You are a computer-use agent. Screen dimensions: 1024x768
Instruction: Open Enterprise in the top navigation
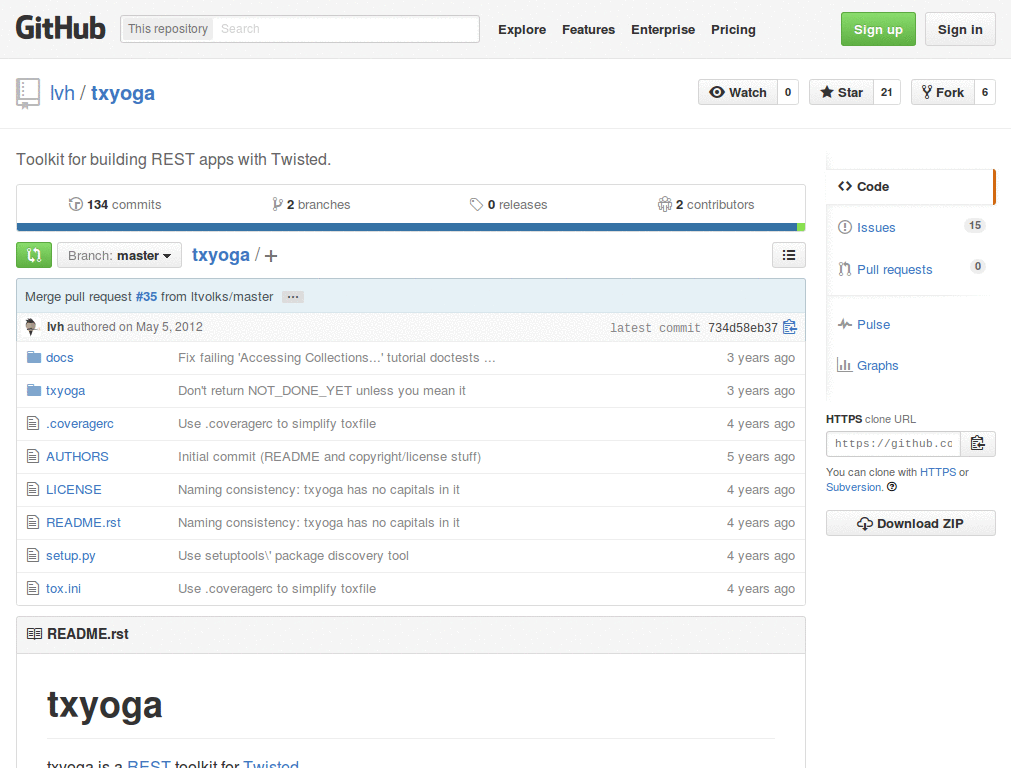click(663, 29)
